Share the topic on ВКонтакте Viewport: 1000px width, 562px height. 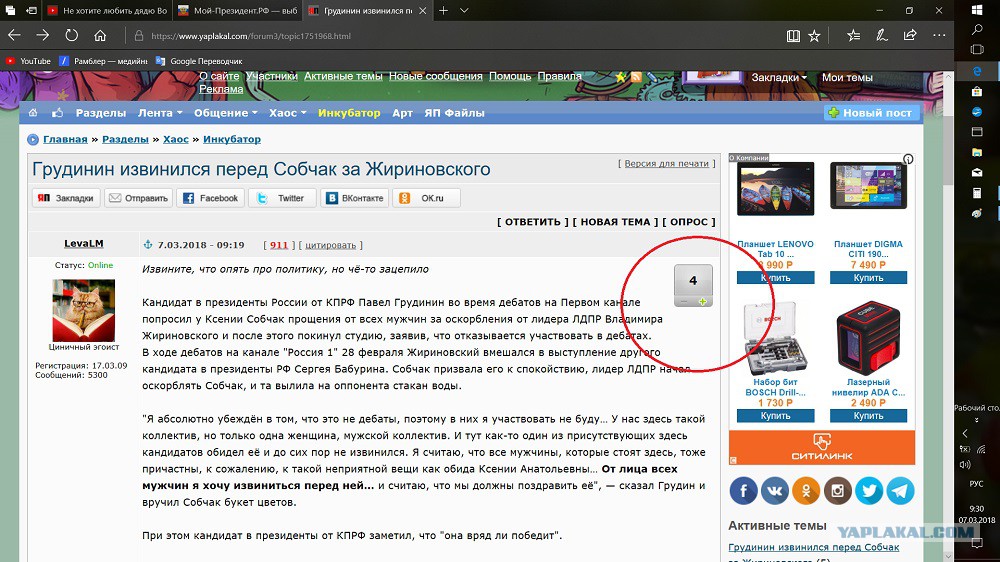[x=355, y=198]
